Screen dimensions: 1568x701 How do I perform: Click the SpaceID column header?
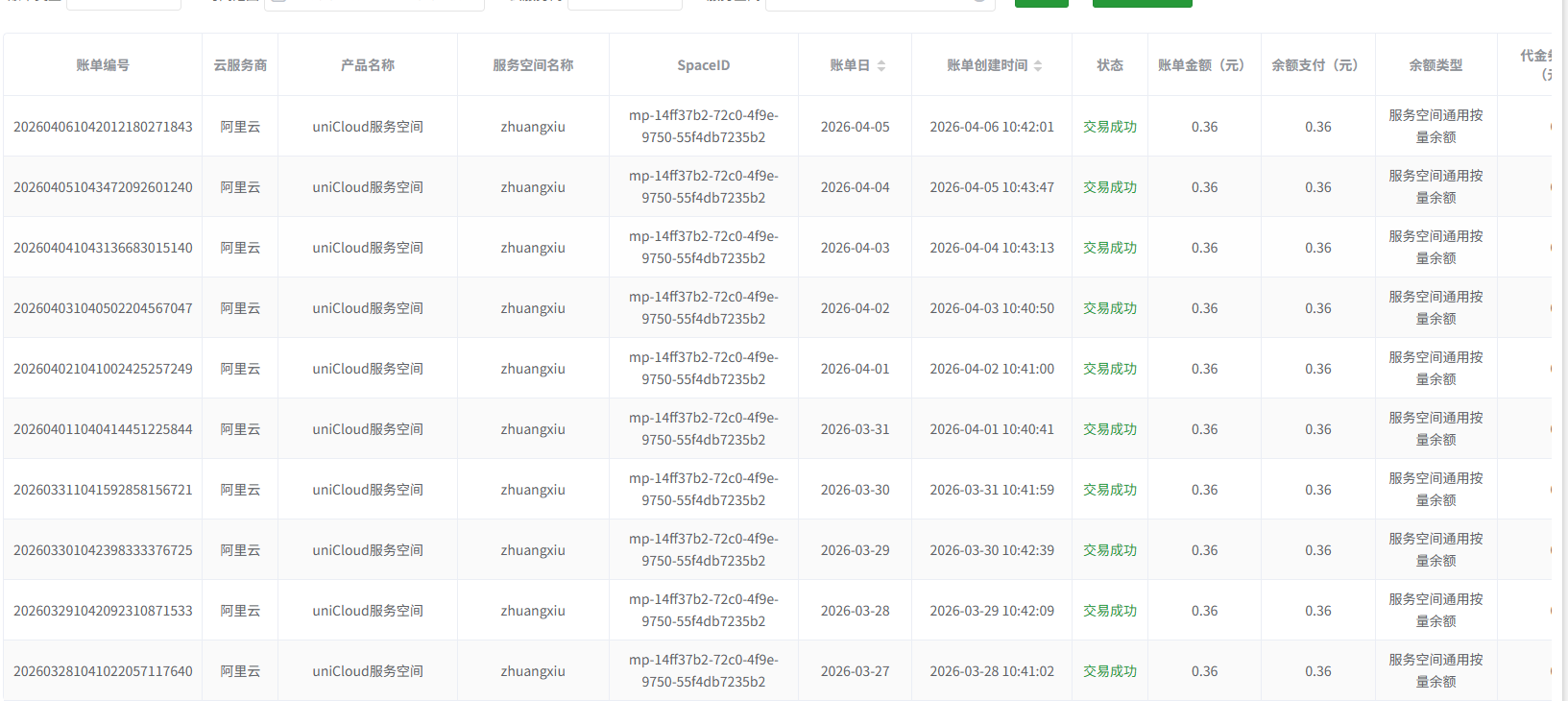703,65
